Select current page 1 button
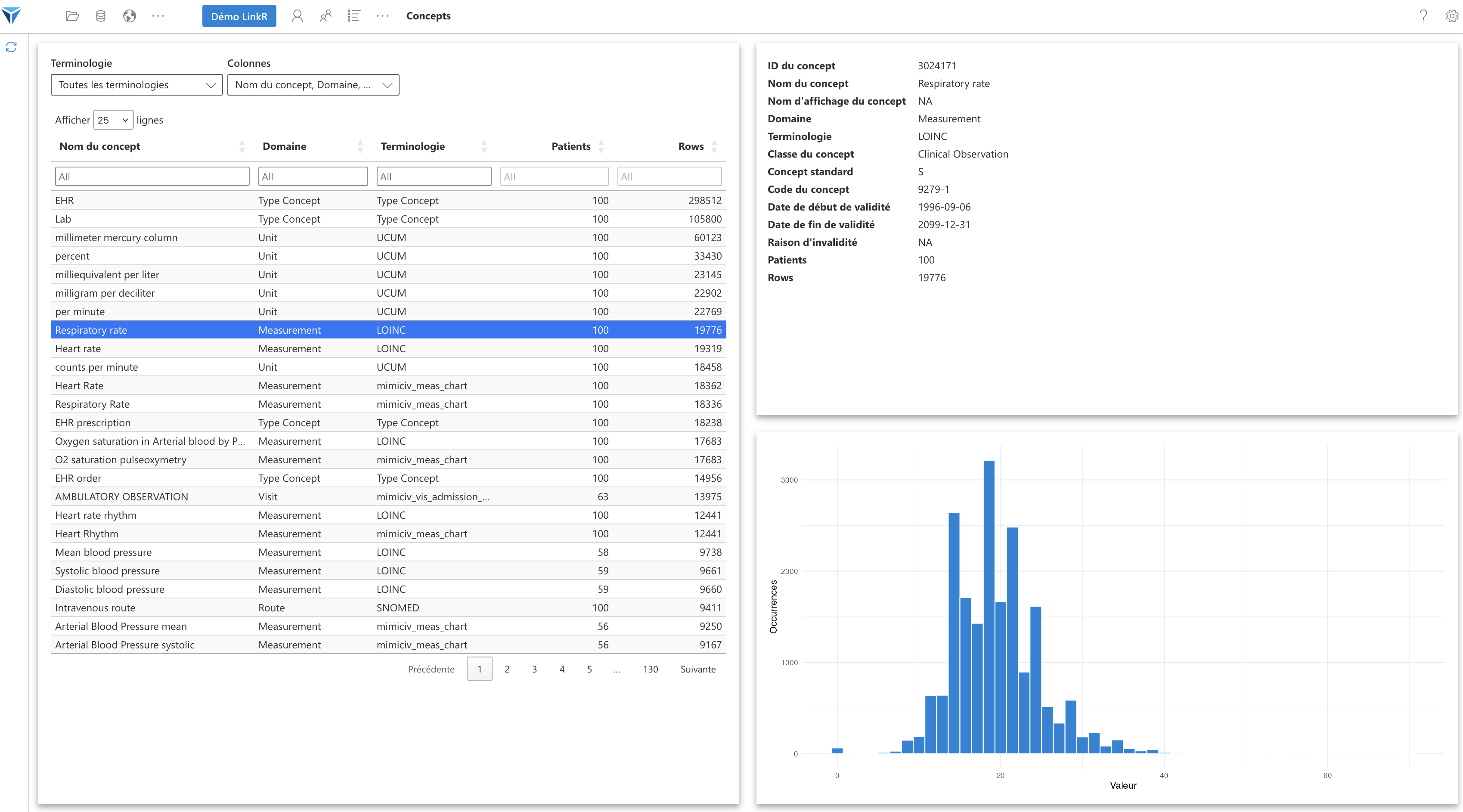1463x812 pixels. 479,669
